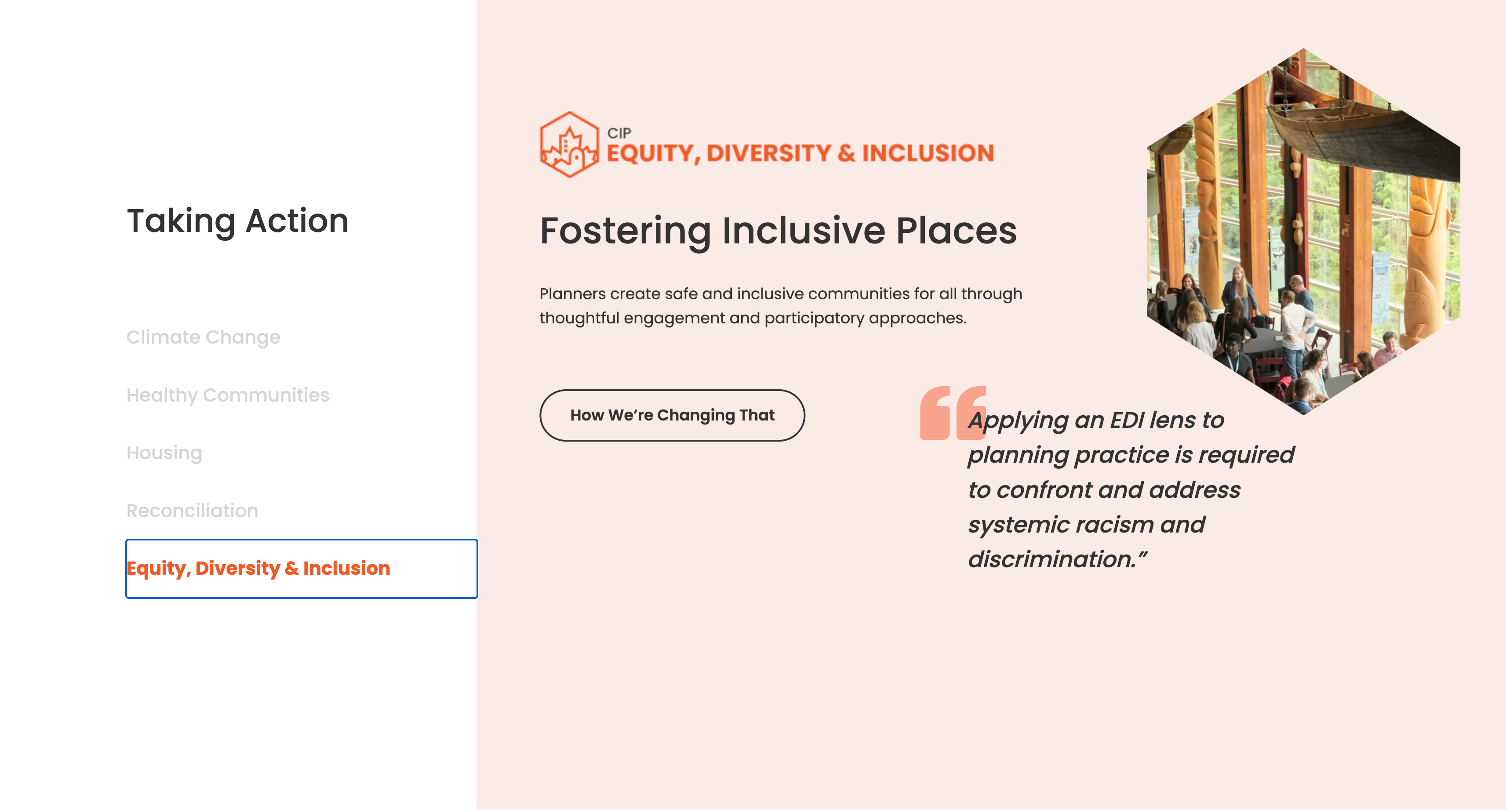Open the Housing tab
The height and width of the screenshot is (812, 1506).
164,453
